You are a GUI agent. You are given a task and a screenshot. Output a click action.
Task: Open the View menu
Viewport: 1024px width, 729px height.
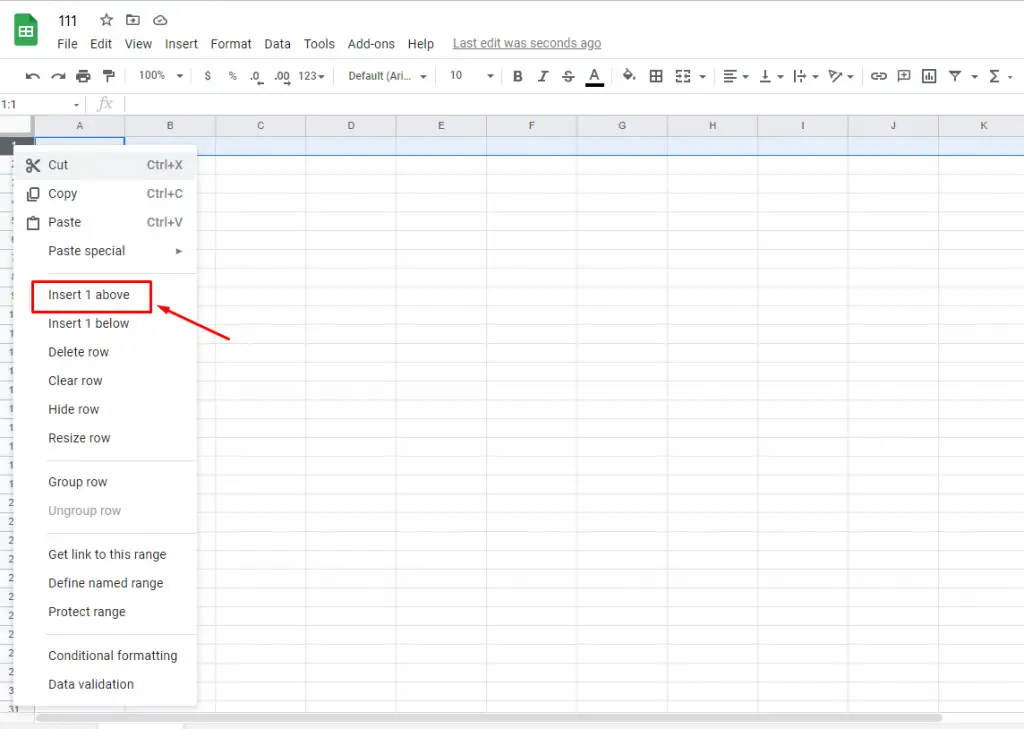(x=138, y=44)
